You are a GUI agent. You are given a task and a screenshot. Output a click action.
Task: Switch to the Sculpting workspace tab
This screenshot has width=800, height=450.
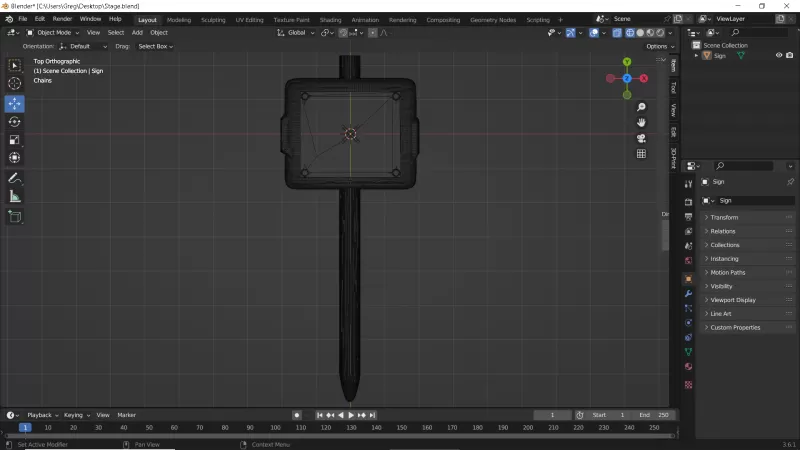pos(213,19)
